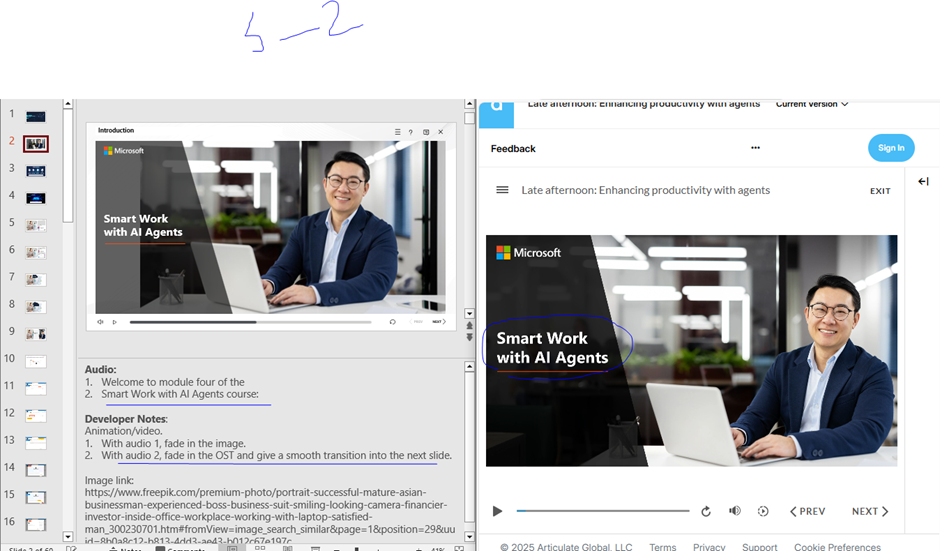Open the Support footer link
This screenshot has height=551, width=940.
click(760, 546)
